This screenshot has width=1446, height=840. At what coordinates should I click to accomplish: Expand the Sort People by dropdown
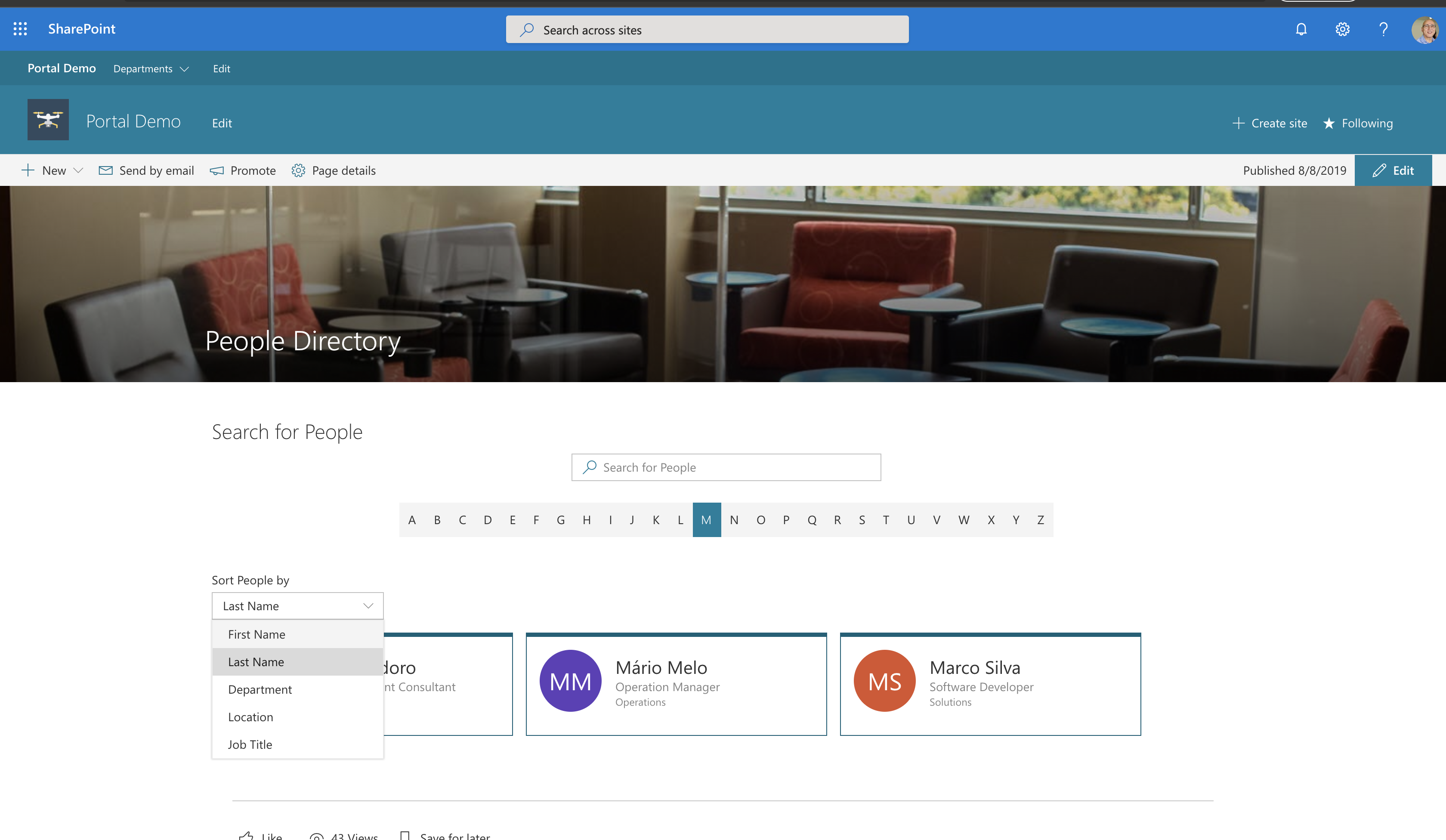pyautogui.click(x=297, y=605)
